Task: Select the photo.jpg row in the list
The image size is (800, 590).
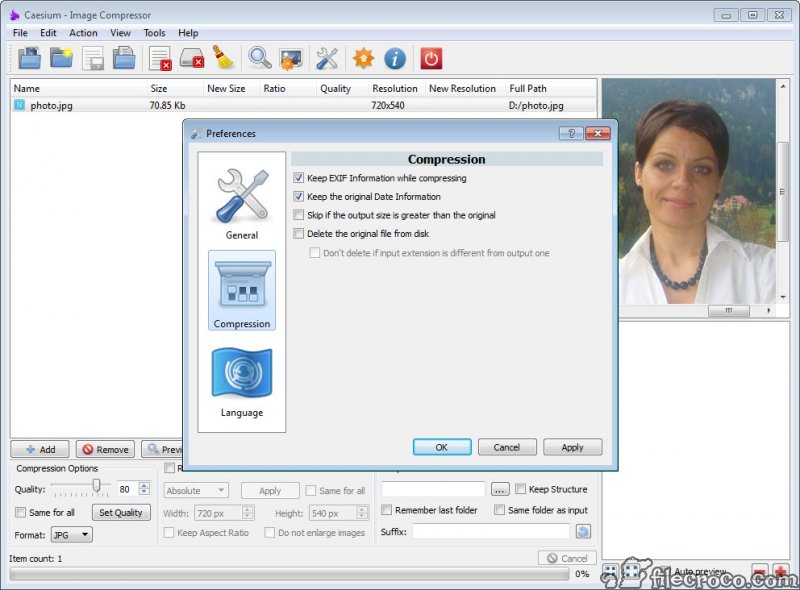Action: coord(303,105)
